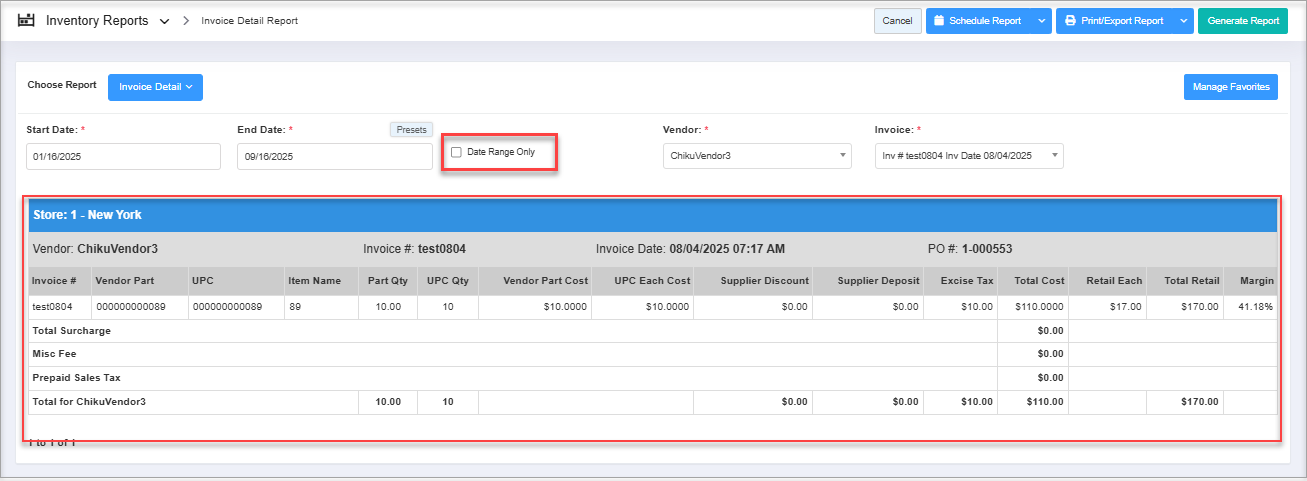The height and width of the screenshot is (481, 1307).
Task: Click the Total Cost column header
Action: [1038, 281]
